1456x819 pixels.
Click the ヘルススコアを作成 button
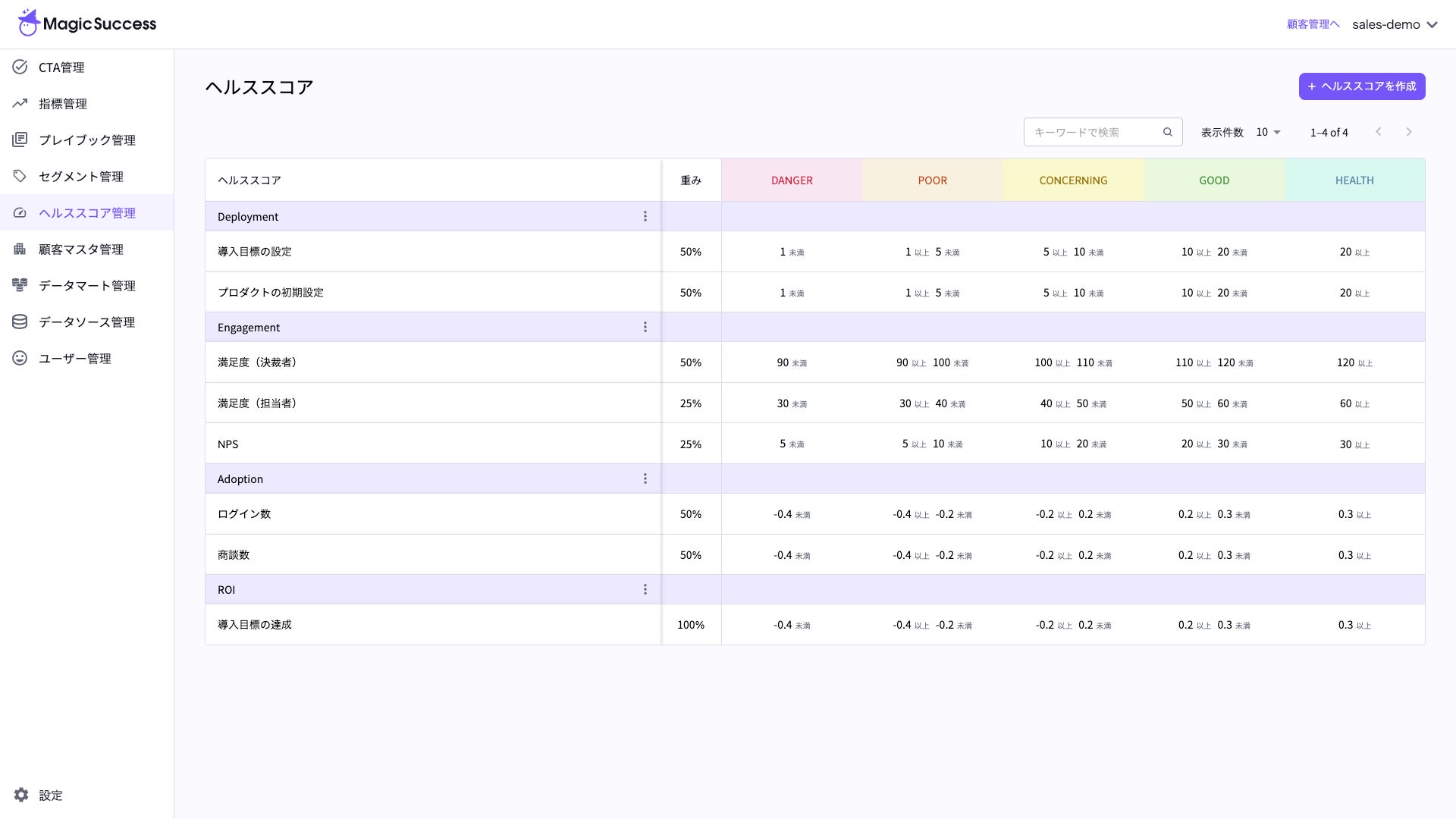click(x=1361, y=86)
